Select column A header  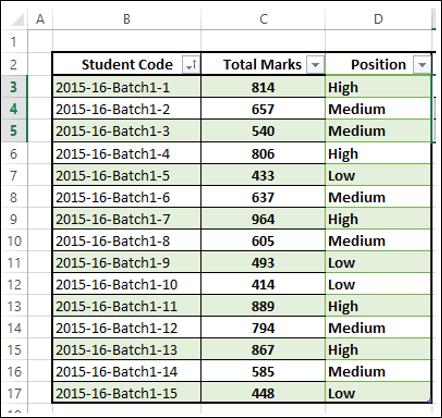[x=40, y=19]
